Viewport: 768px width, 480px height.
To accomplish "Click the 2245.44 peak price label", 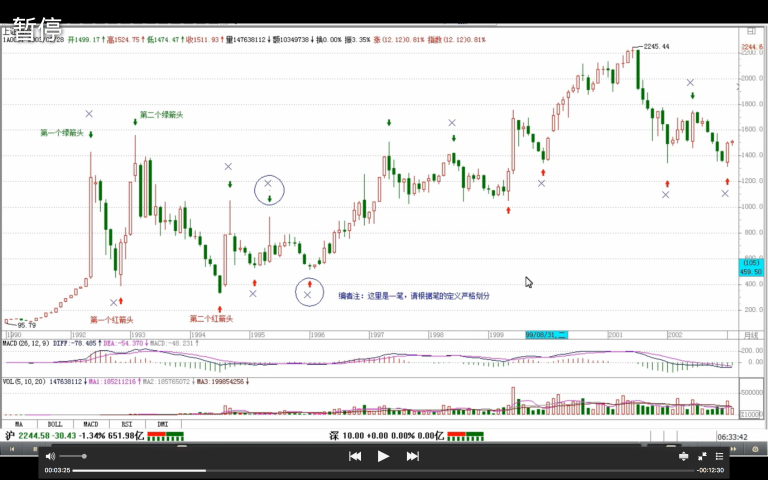I will tap(655, 46).
